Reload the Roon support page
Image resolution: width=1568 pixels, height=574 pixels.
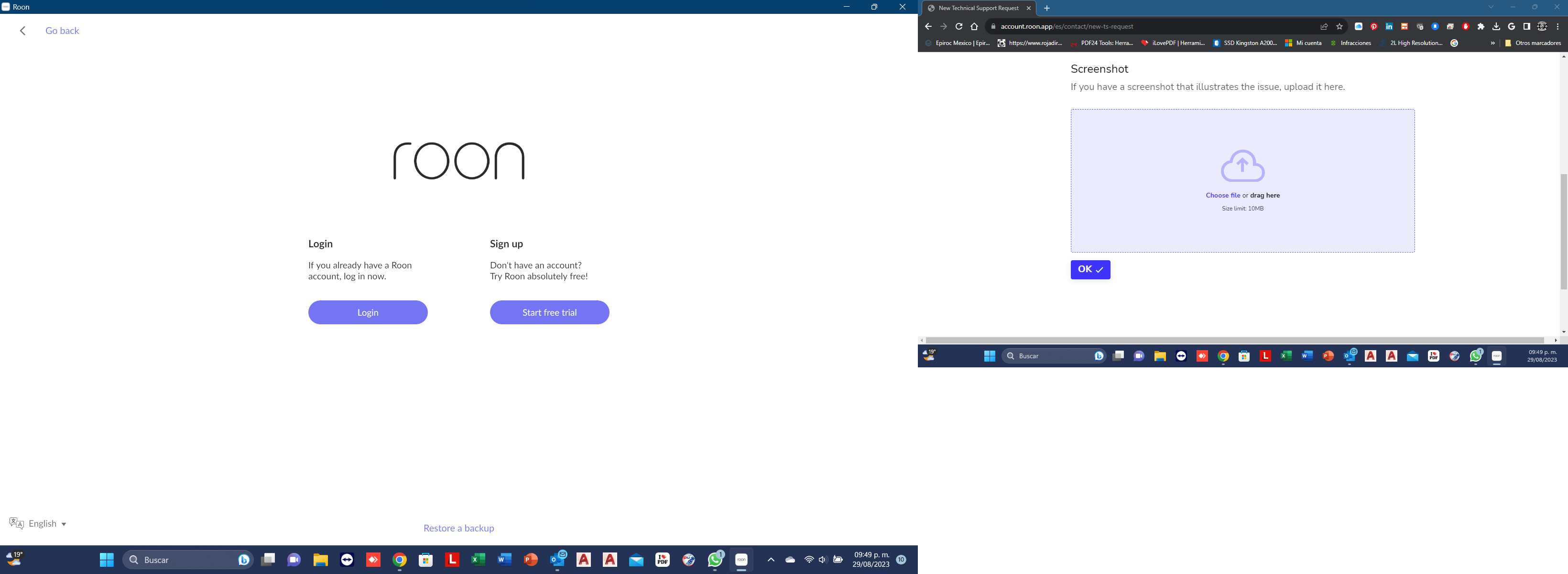click(x=958, y=26)
